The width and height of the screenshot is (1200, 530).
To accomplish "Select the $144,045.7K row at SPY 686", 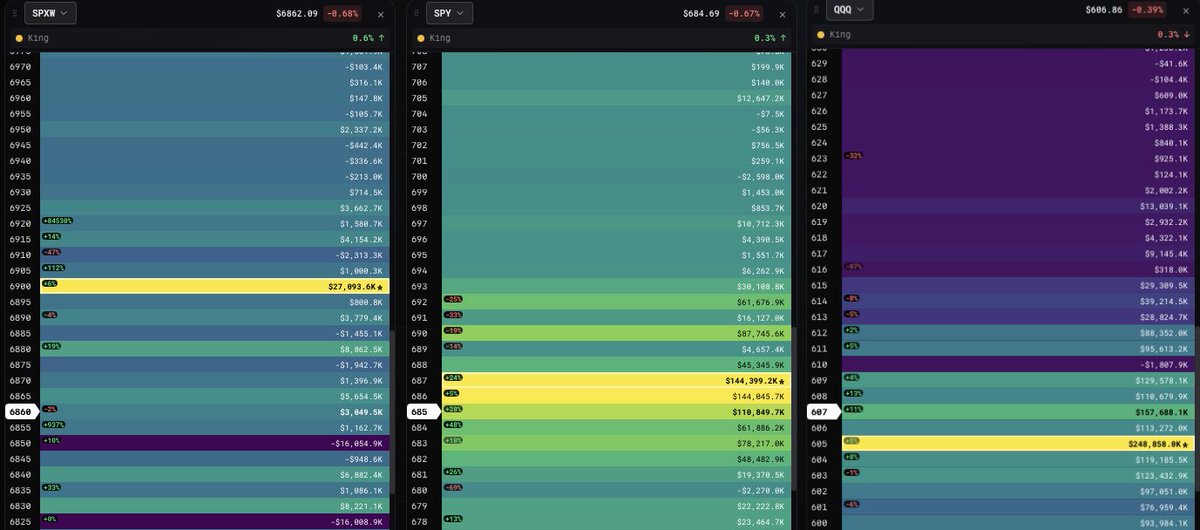I will [616, 396].
